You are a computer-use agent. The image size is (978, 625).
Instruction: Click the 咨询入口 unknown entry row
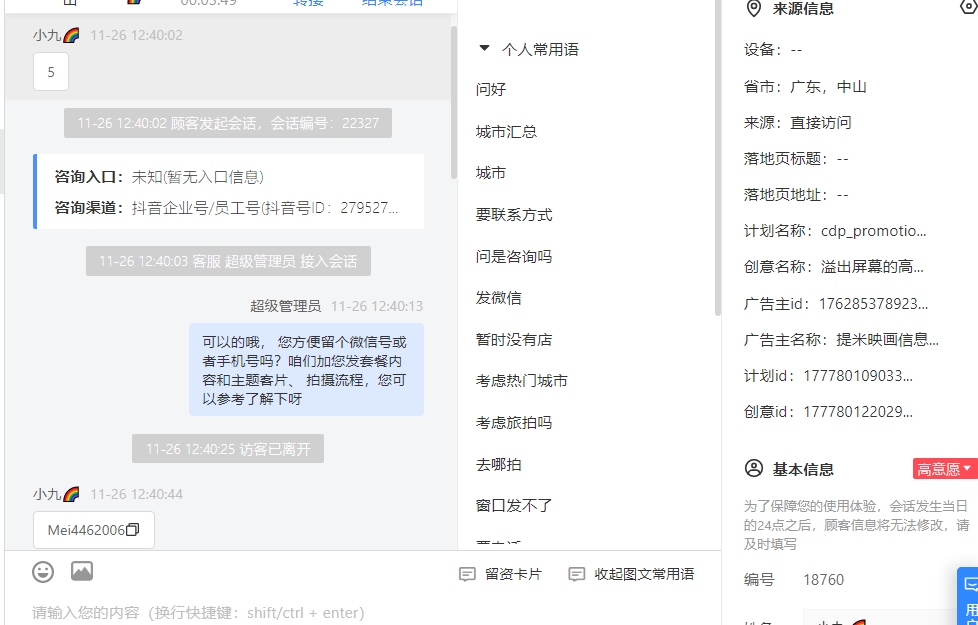pos(160,177)
